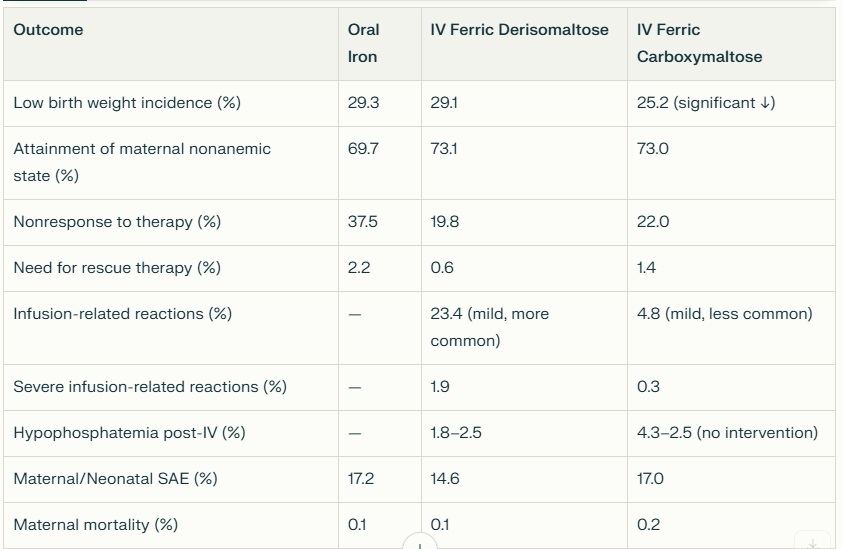Click the Oral Iron column header
Screen dimensions: 842x549
click(363, 43)
